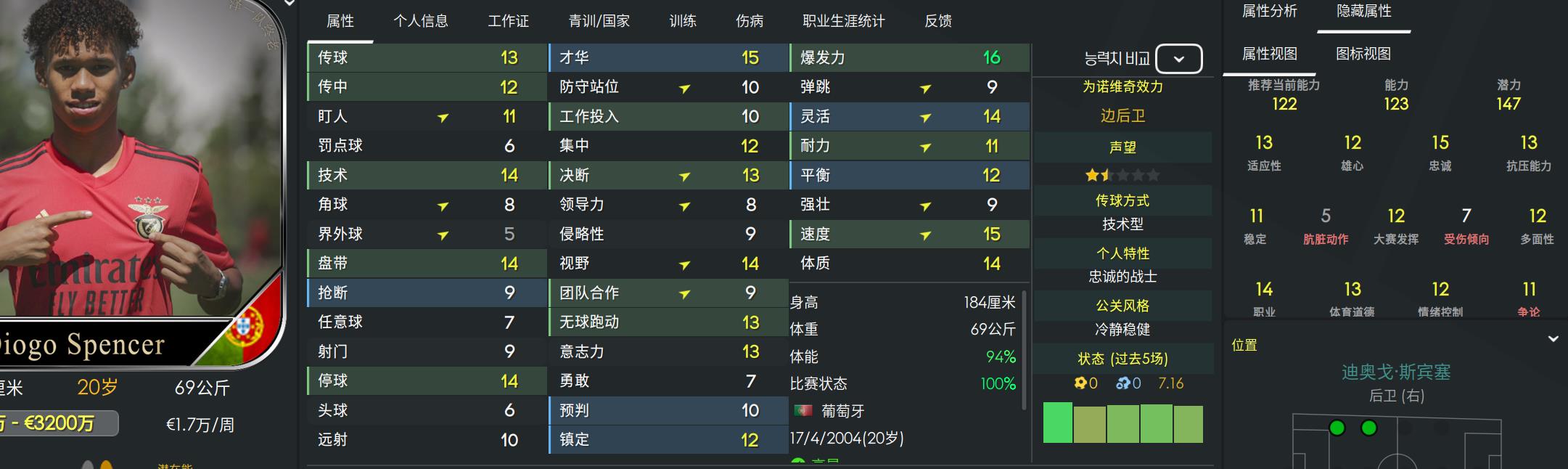Click the goals football icon under 状态

click(x=1080, y=383)
